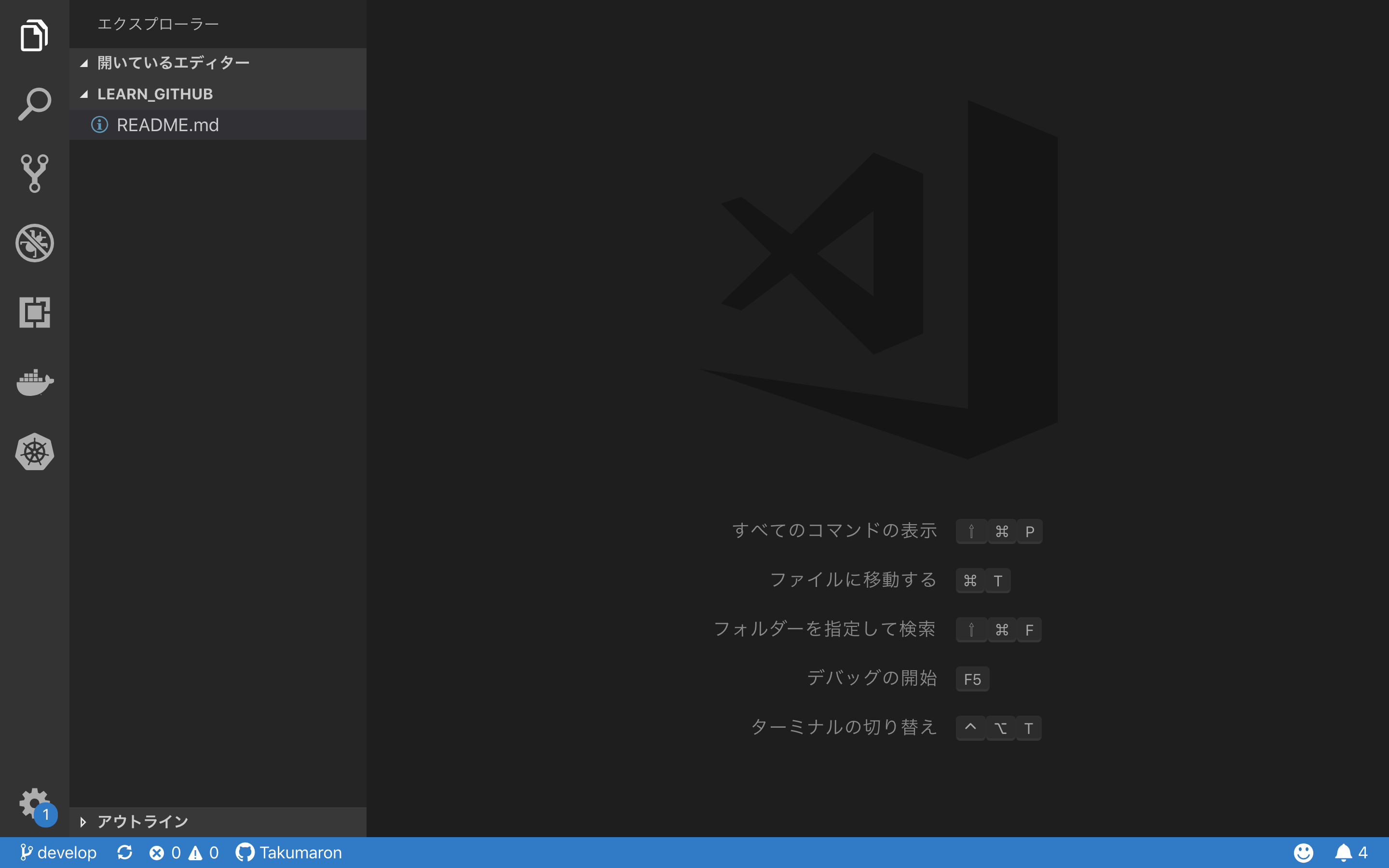
Task: Click the エクスプローラー panel title
Action: 158,24
